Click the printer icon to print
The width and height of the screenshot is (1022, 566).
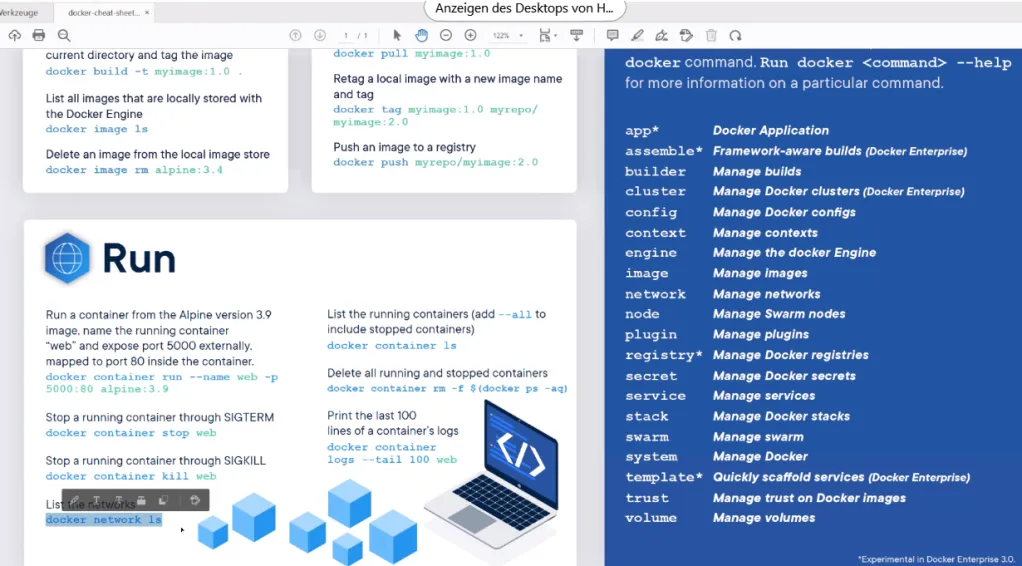click(39, 36)
